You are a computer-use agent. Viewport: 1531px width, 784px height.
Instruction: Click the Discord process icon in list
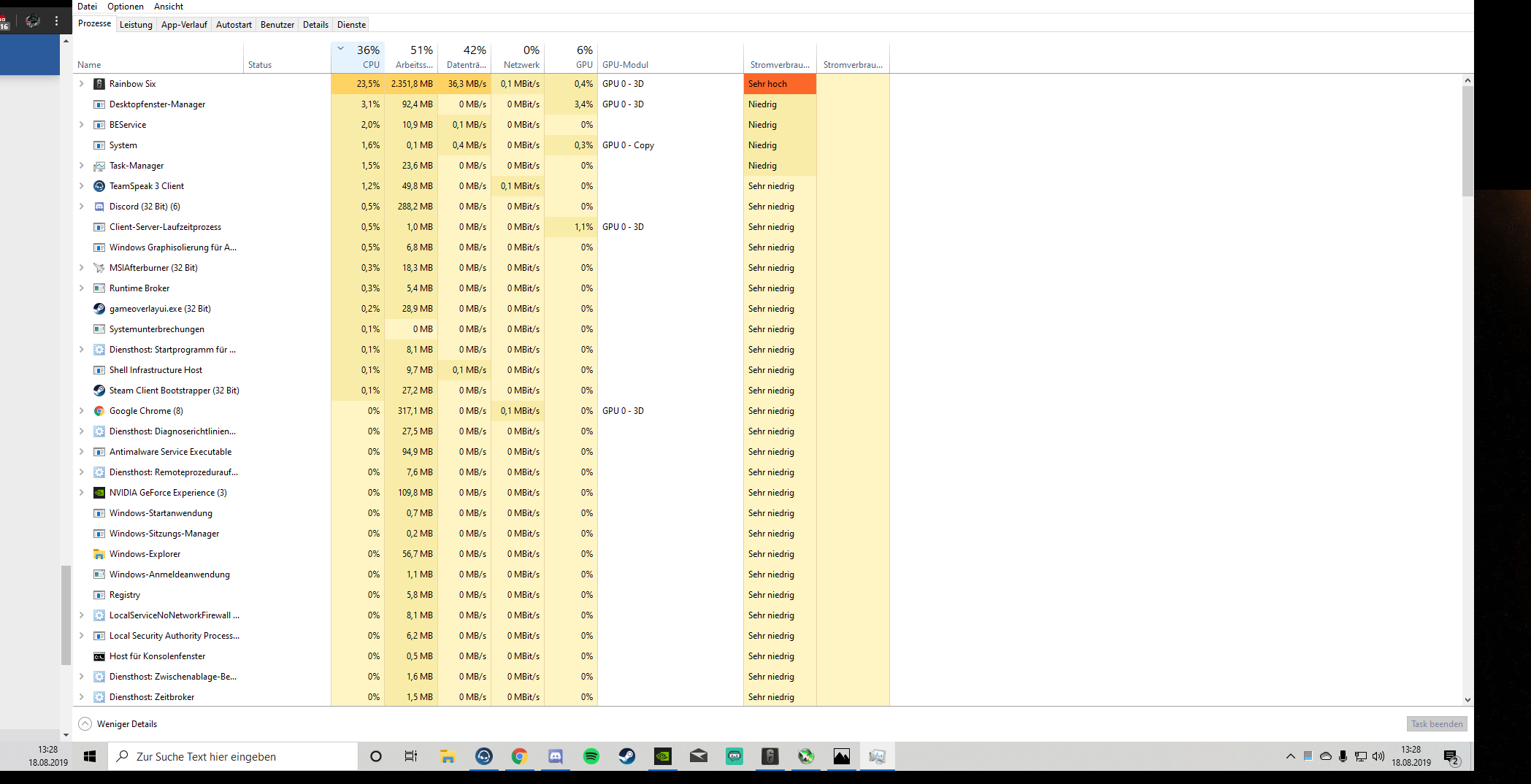pos(99,207)
